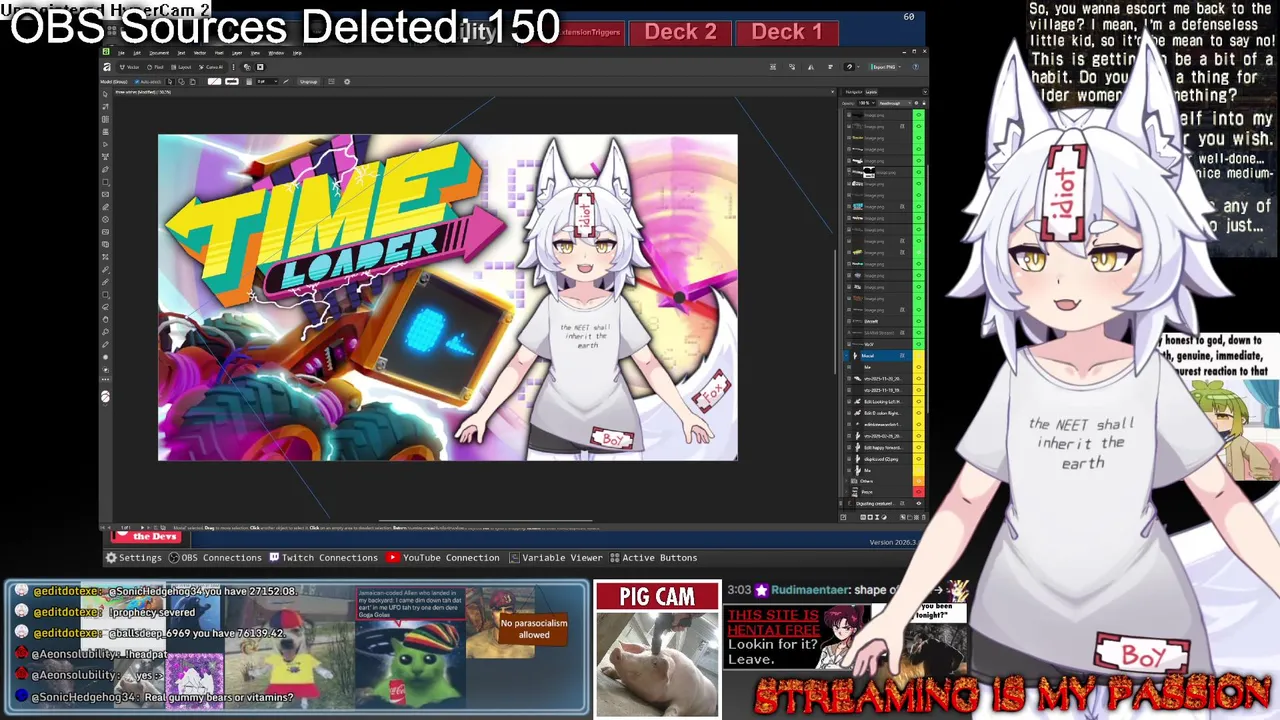
Task: Open context toolbar settings gear
Action: (x=347, y=82)
